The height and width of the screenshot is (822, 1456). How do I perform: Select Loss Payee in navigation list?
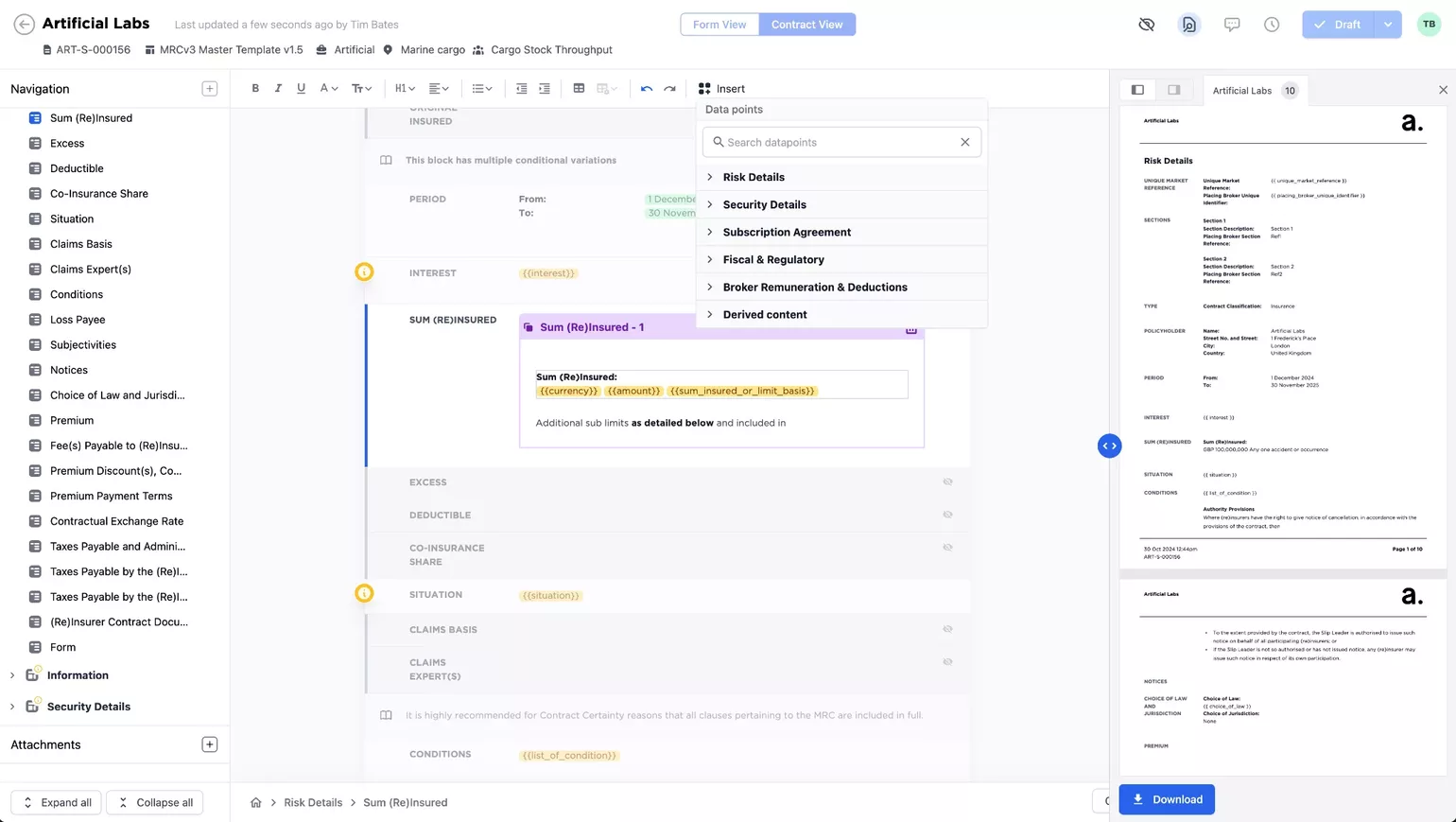78,320
